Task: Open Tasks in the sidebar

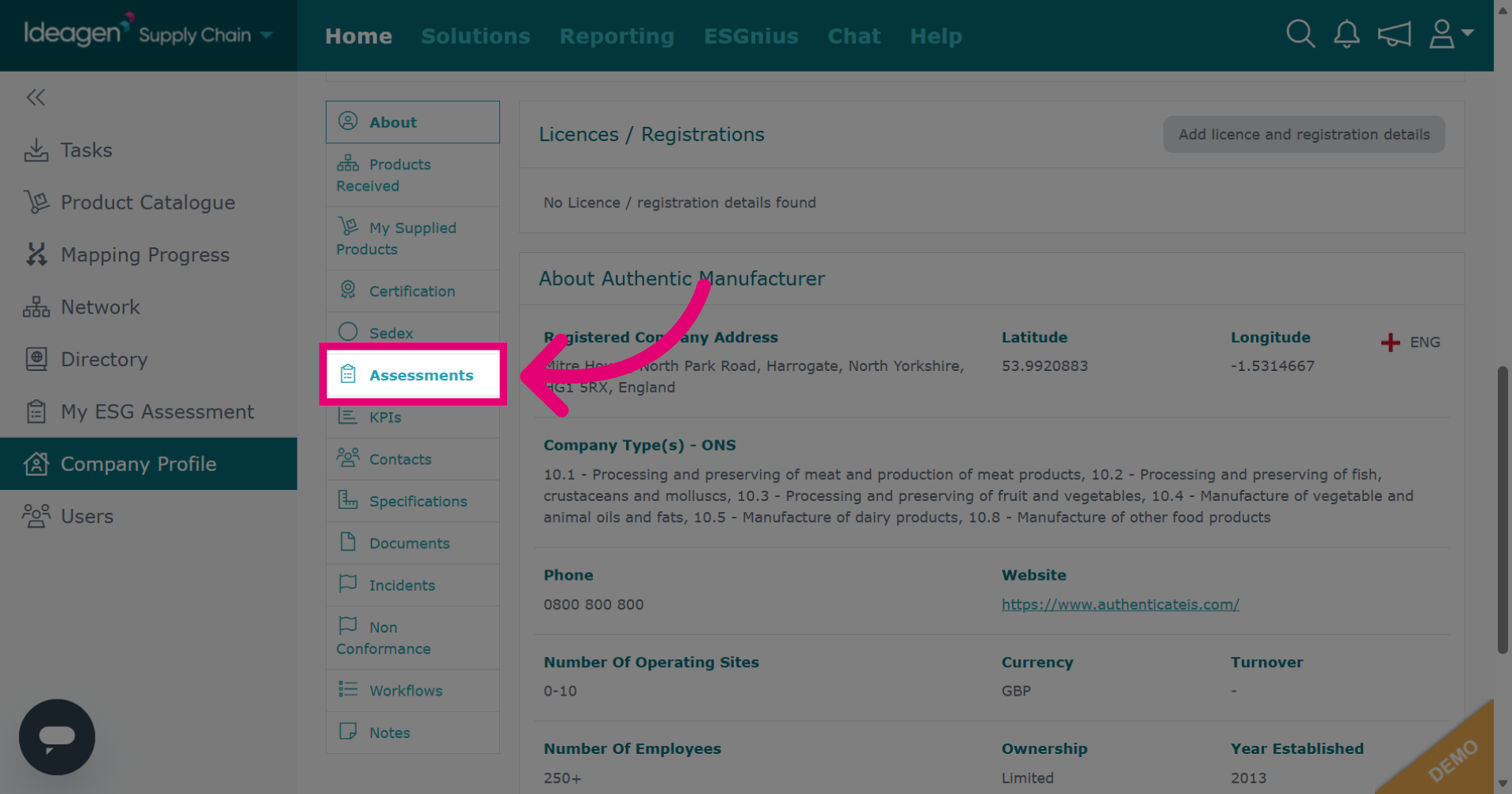Action: click(x=148, y=150)
